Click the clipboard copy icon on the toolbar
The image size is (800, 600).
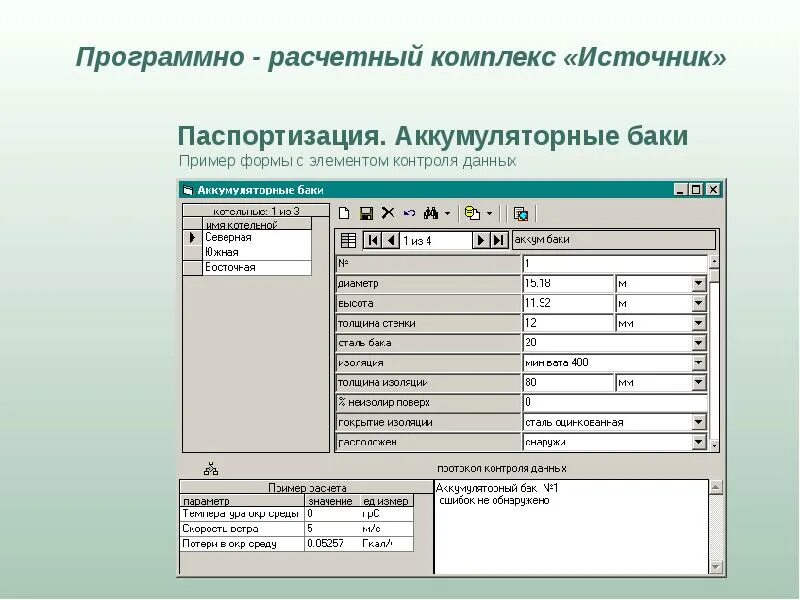[473, 213]
